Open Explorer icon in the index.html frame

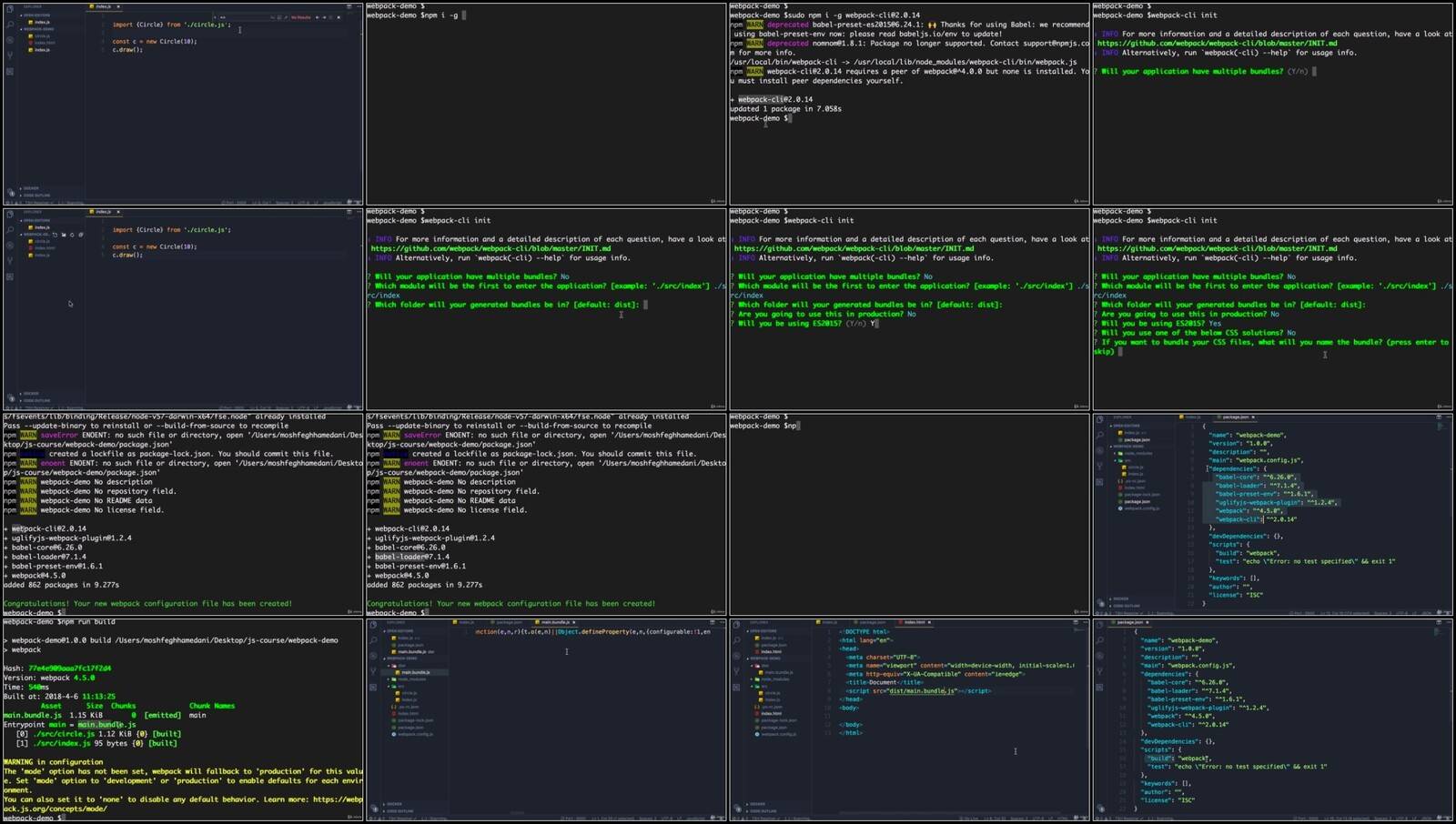coord(736,625)
